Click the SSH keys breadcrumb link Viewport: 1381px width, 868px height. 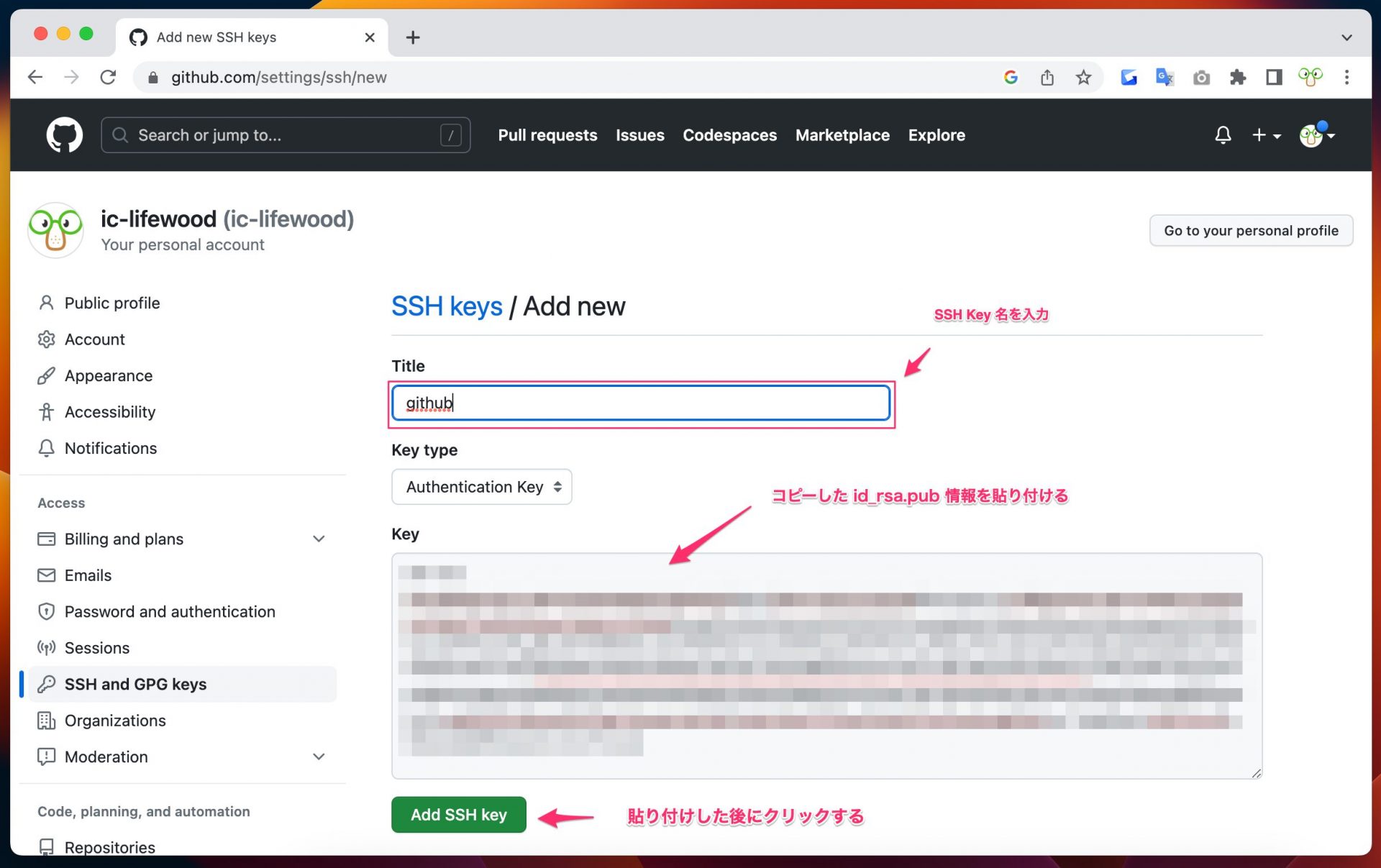pyautogui.click(x=447, y=306)
